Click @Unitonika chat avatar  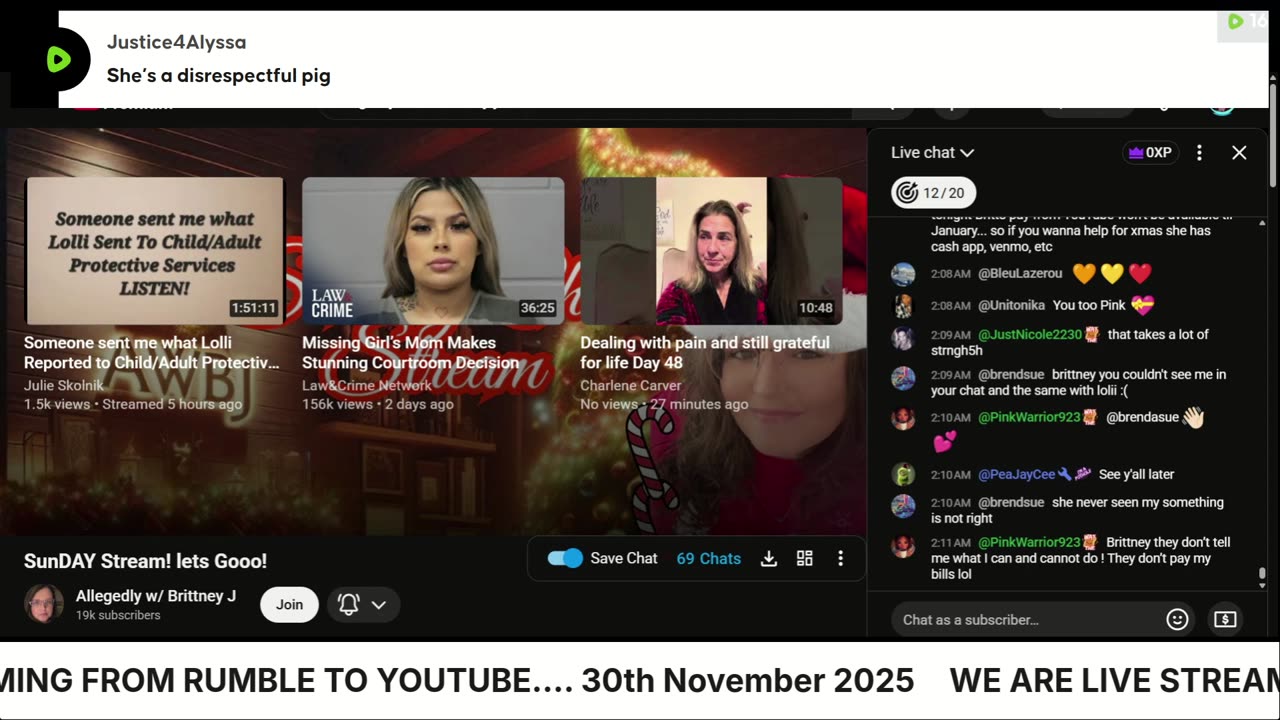[x=903, y=306]
